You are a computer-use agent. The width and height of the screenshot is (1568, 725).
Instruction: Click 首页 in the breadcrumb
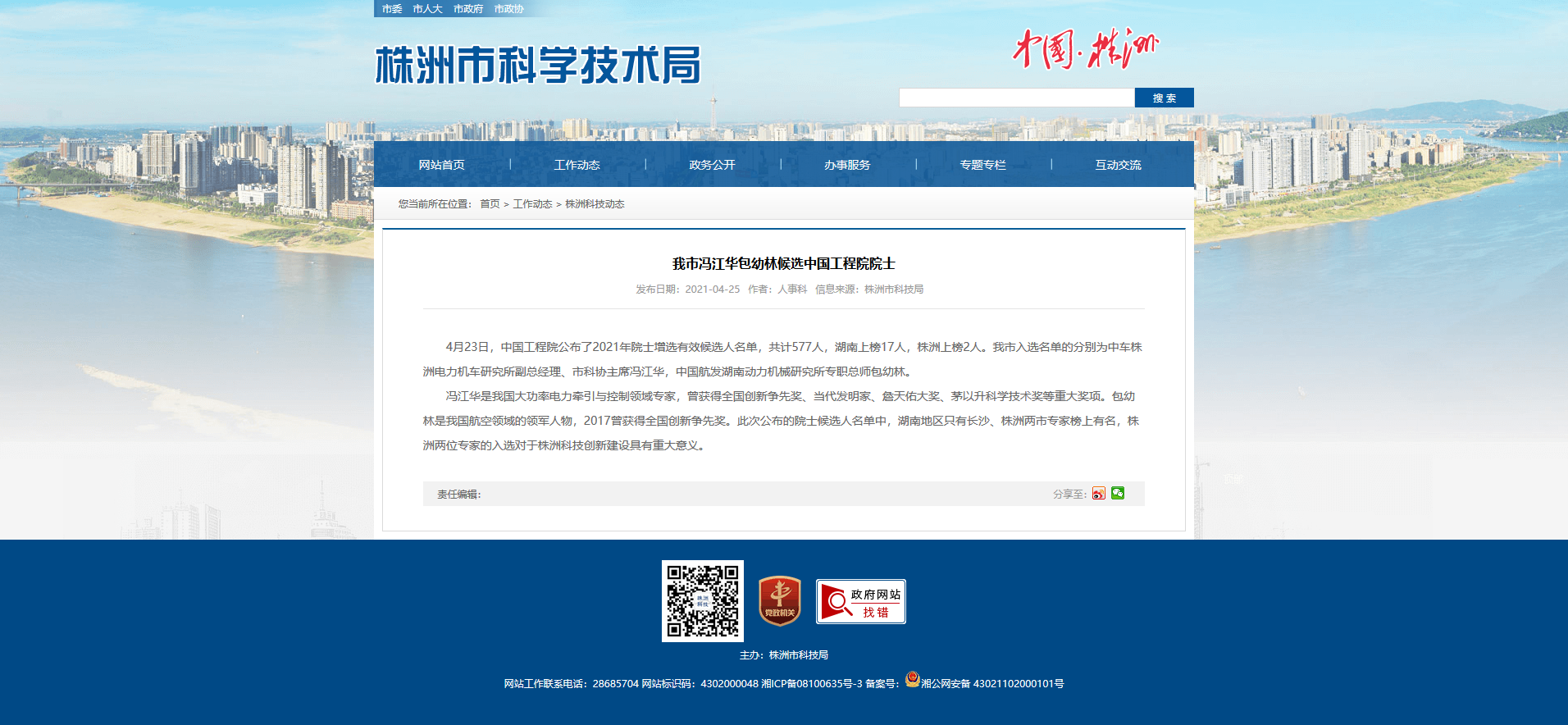click(x=490, y=204)
